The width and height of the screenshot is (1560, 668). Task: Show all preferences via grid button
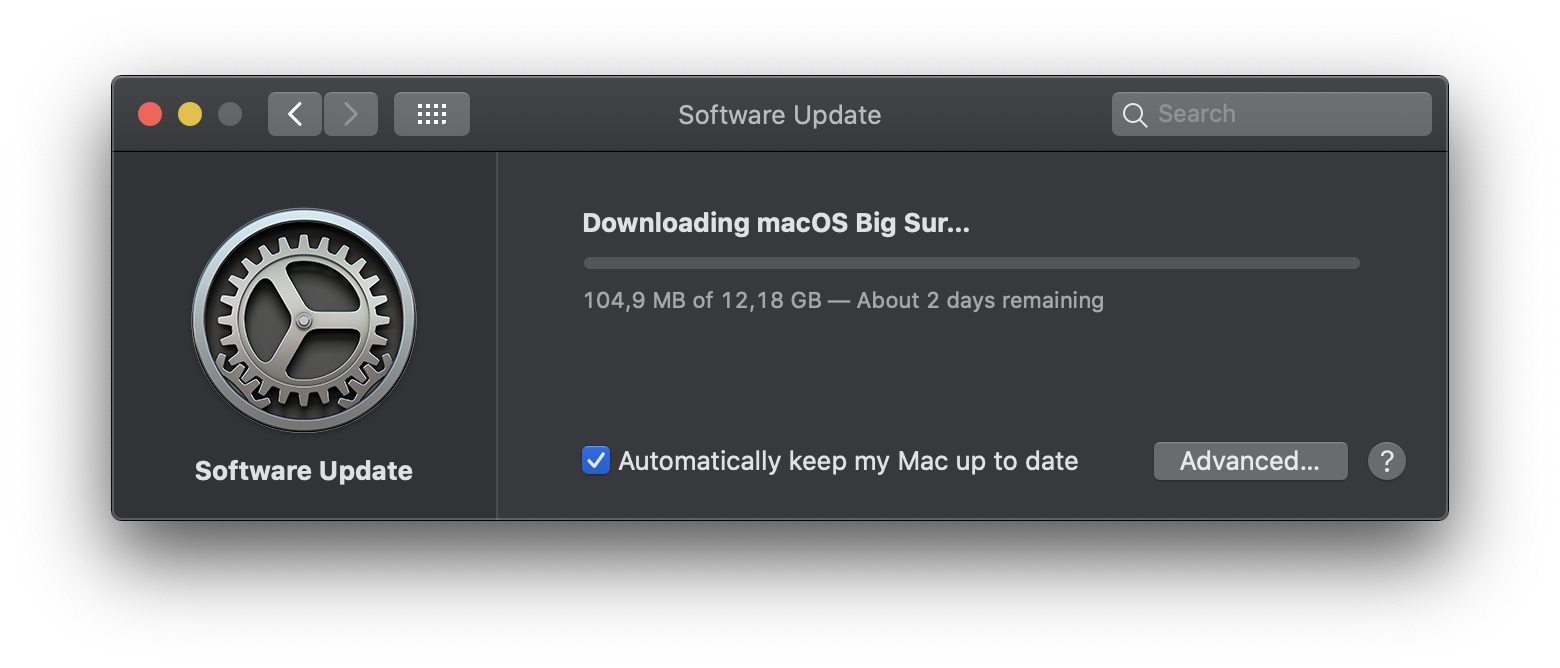pyautogui.click(x=432, y=114)
